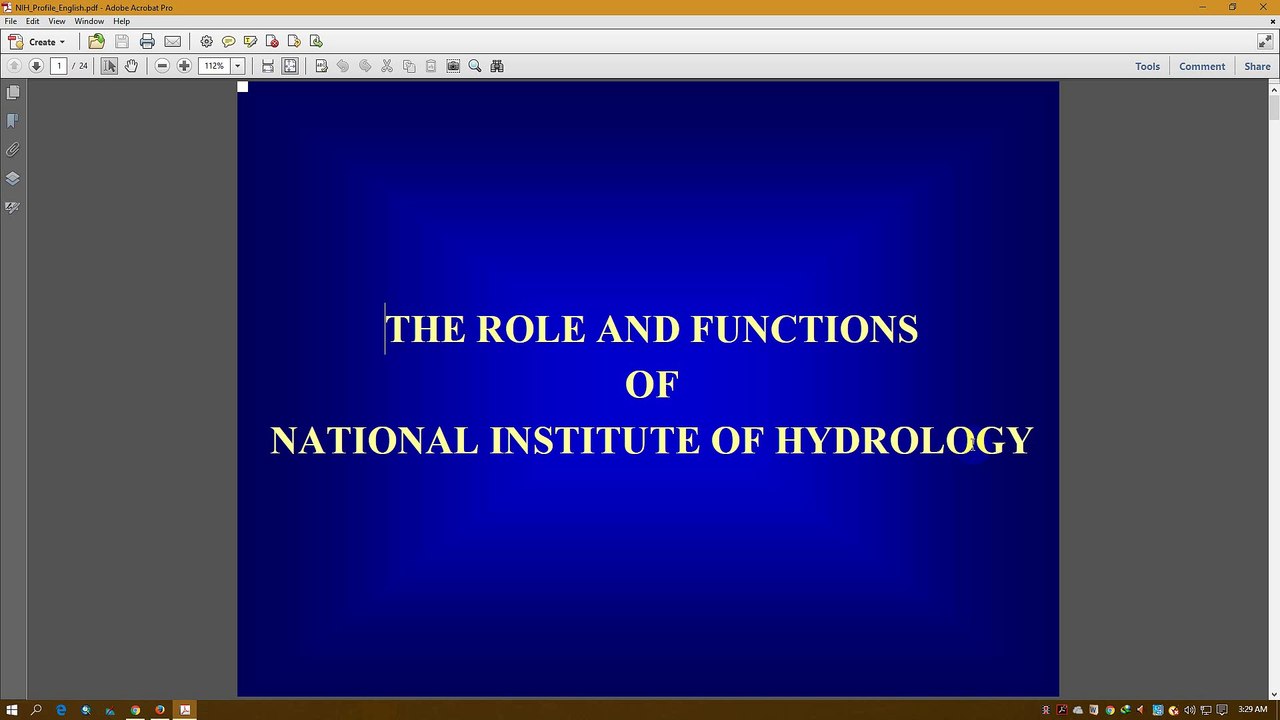Click the 3:29 AM system clock
Image resolution: width=1280 pixels, height=720 pixels.
coord(1252,710)
